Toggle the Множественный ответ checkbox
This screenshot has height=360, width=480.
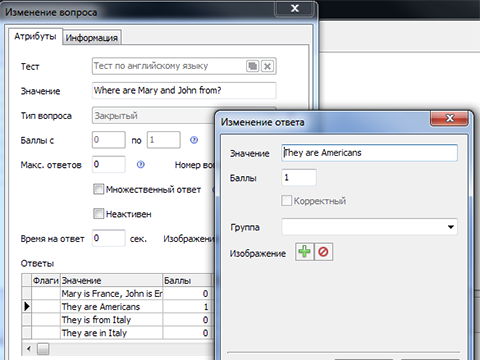coord(98,189)
